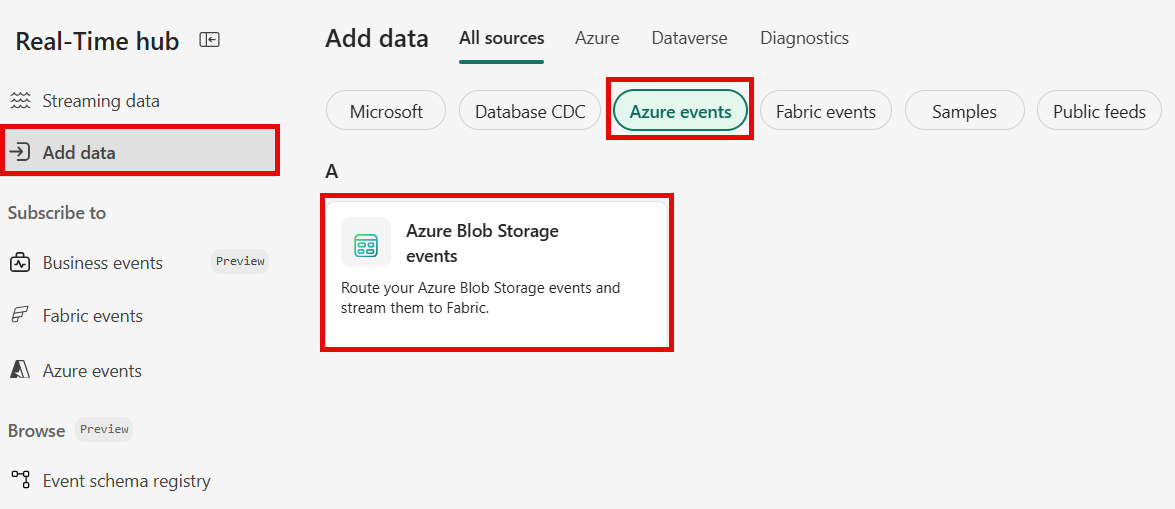Deselect the Azure events filter chip
The image size is (1175, 509).
[x=680, y=112]
